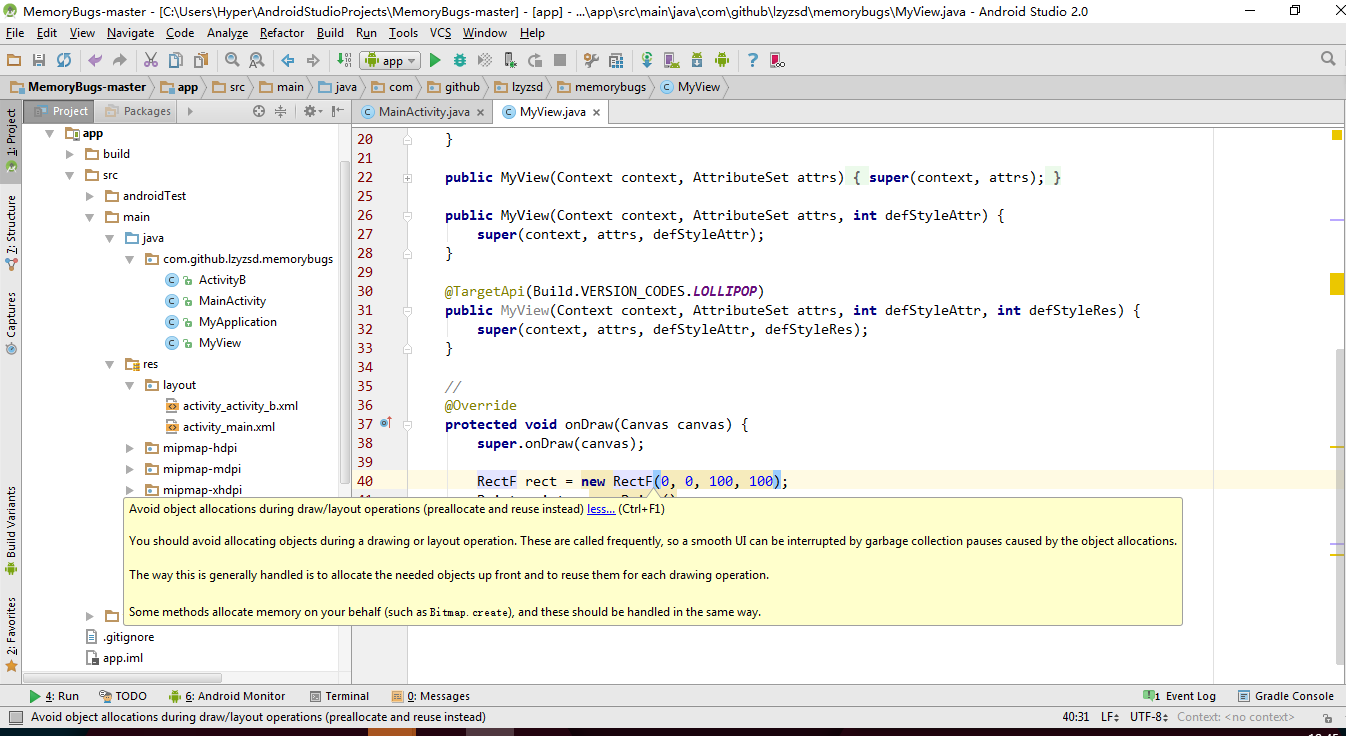Click the override gutter marker at line 37
Viewport: 1346px width, 736px height.
(386, 424)
